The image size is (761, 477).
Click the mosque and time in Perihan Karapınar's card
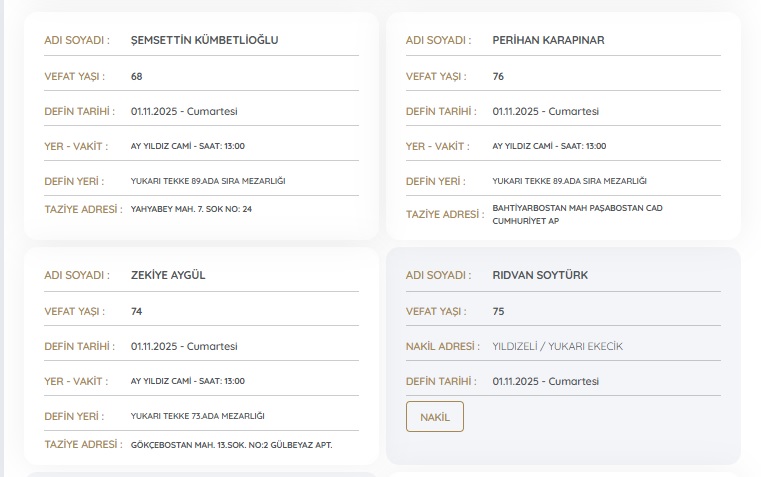point(549,146)
